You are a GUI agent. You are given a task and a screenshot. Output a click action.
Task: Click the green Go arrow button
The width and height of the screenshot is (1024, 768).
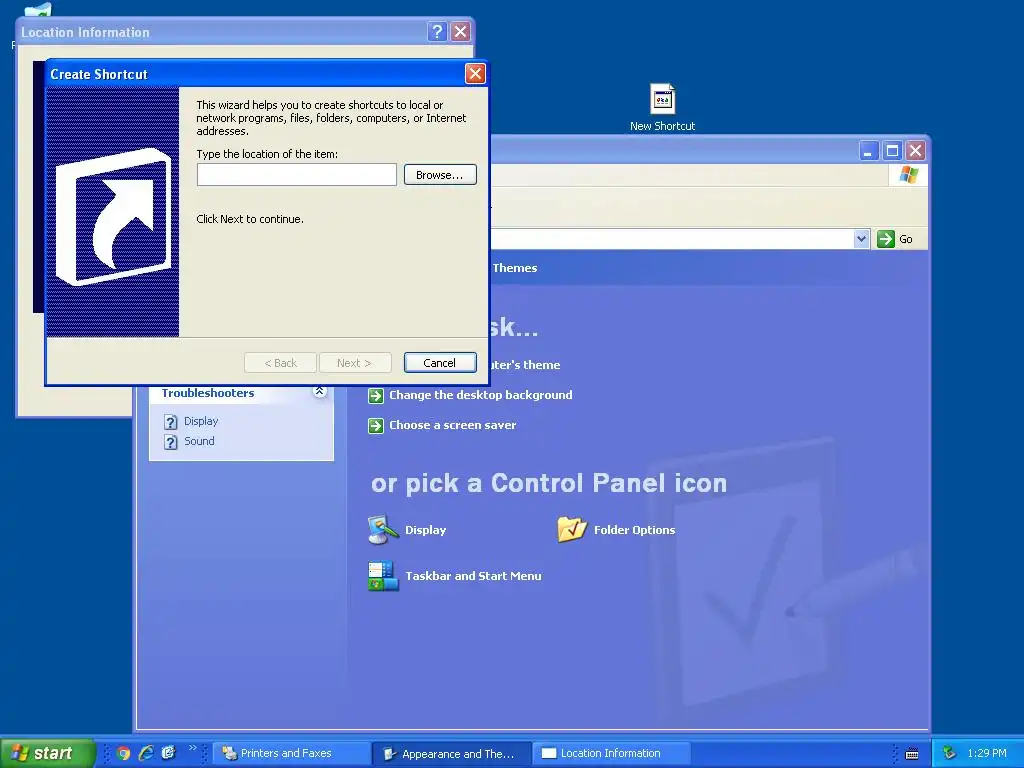[886, 239]
